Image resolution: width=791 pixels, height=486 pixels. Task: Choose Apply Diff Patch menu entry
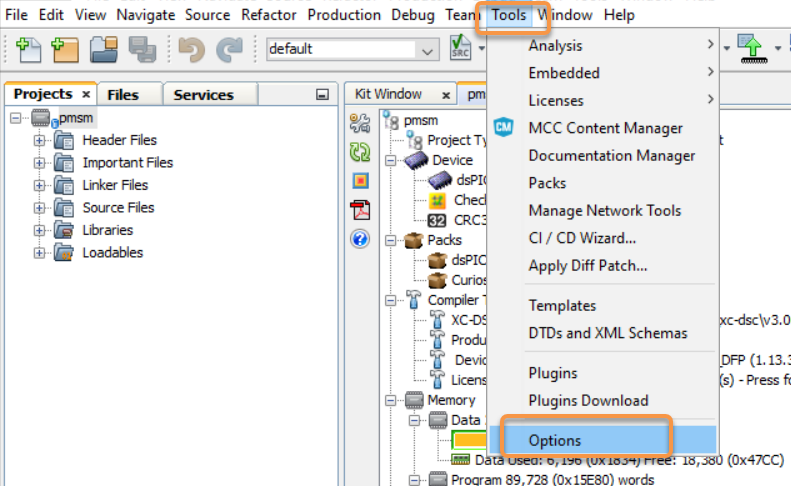point(603,265)
